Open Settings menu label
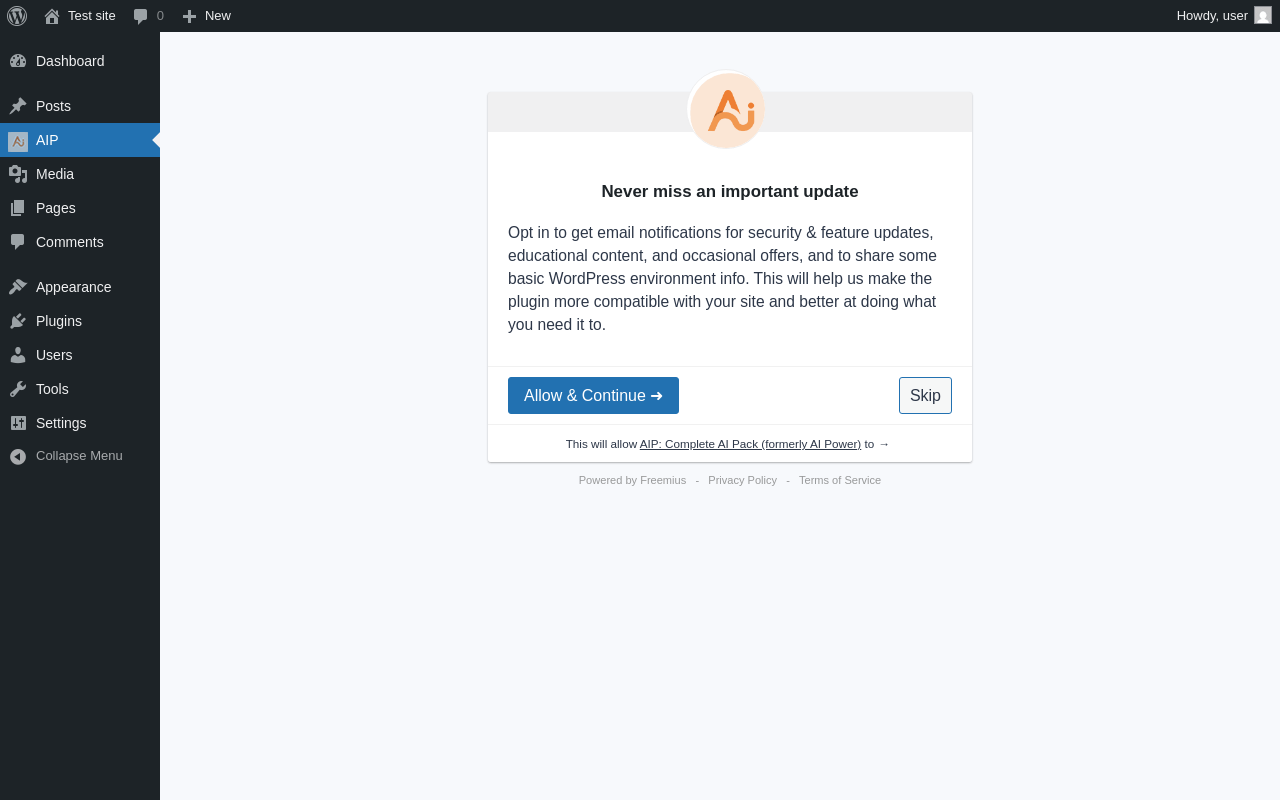The image size is (1280, 800). [x=61, y=423]
